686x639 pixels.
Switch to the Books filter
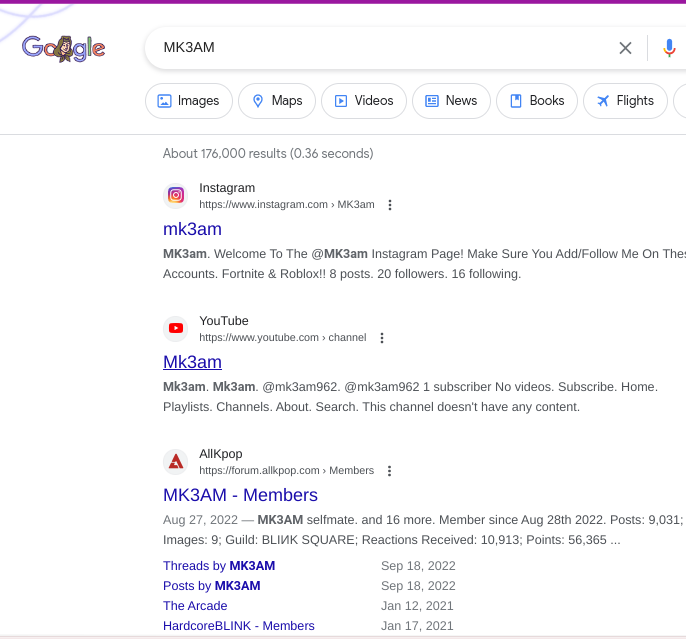537,101
